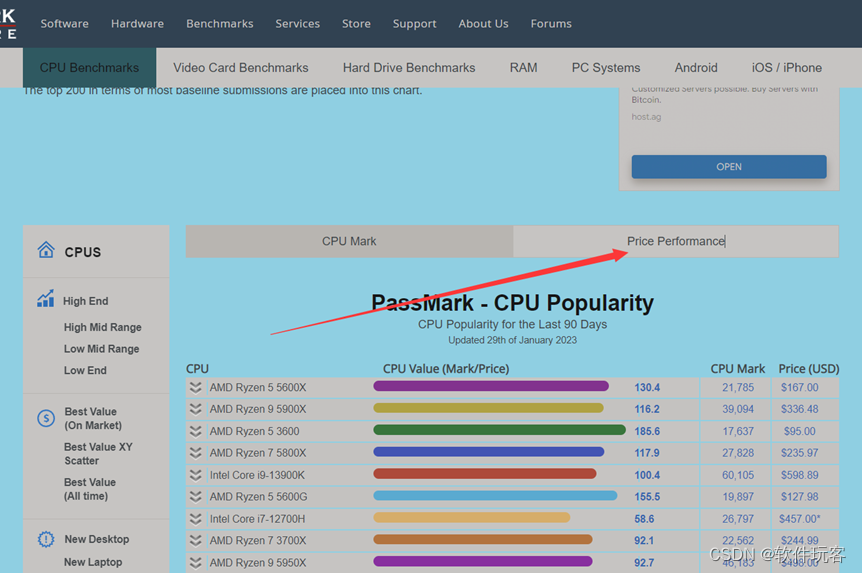The image size is (862, 573).
Task: Expand the Intel Core i7-12700H row
Action: (x=196, y=519)
